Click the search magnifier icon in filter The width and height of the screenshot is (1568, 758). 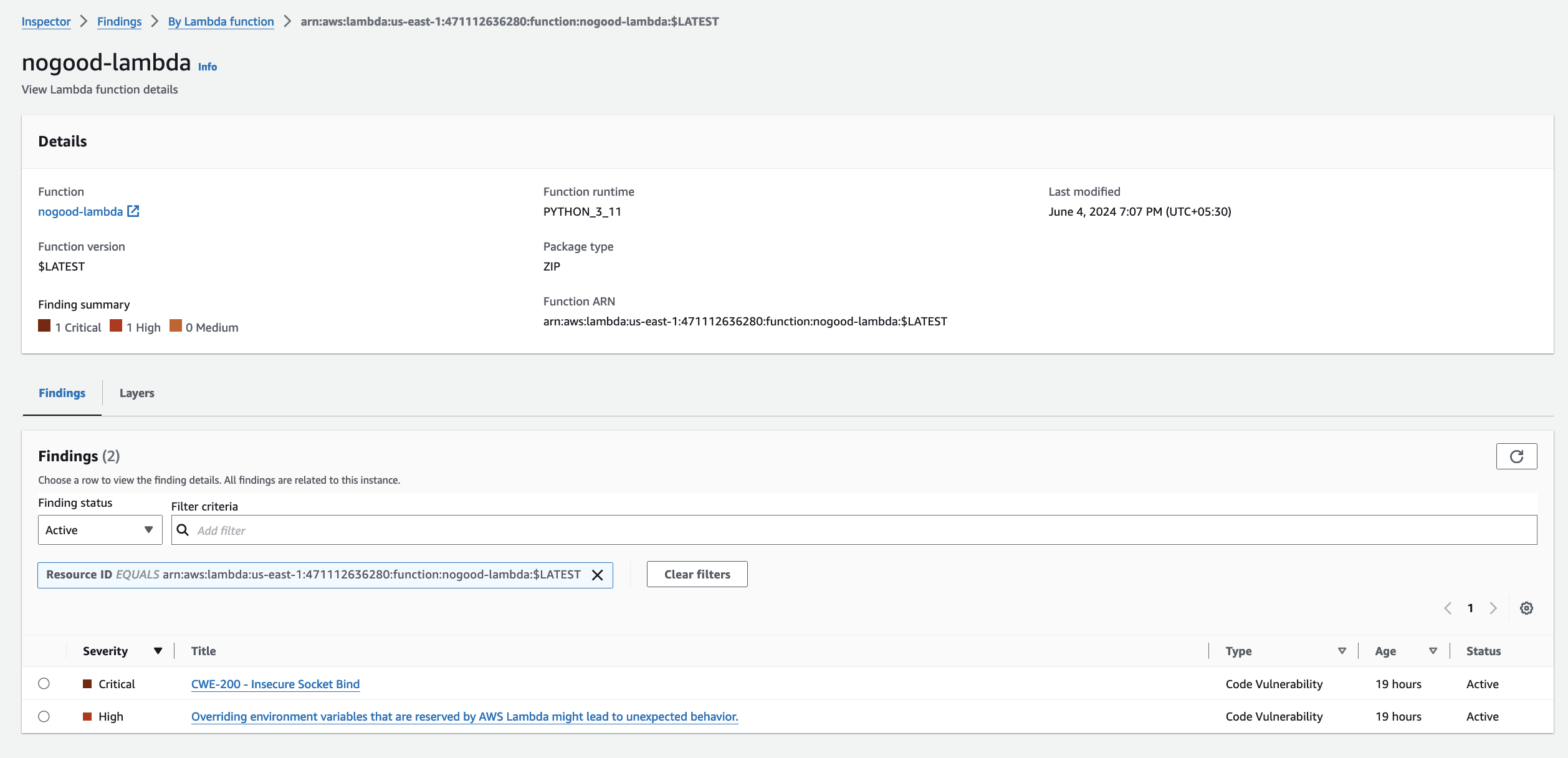pyautogui.click(x=183, y=530)
